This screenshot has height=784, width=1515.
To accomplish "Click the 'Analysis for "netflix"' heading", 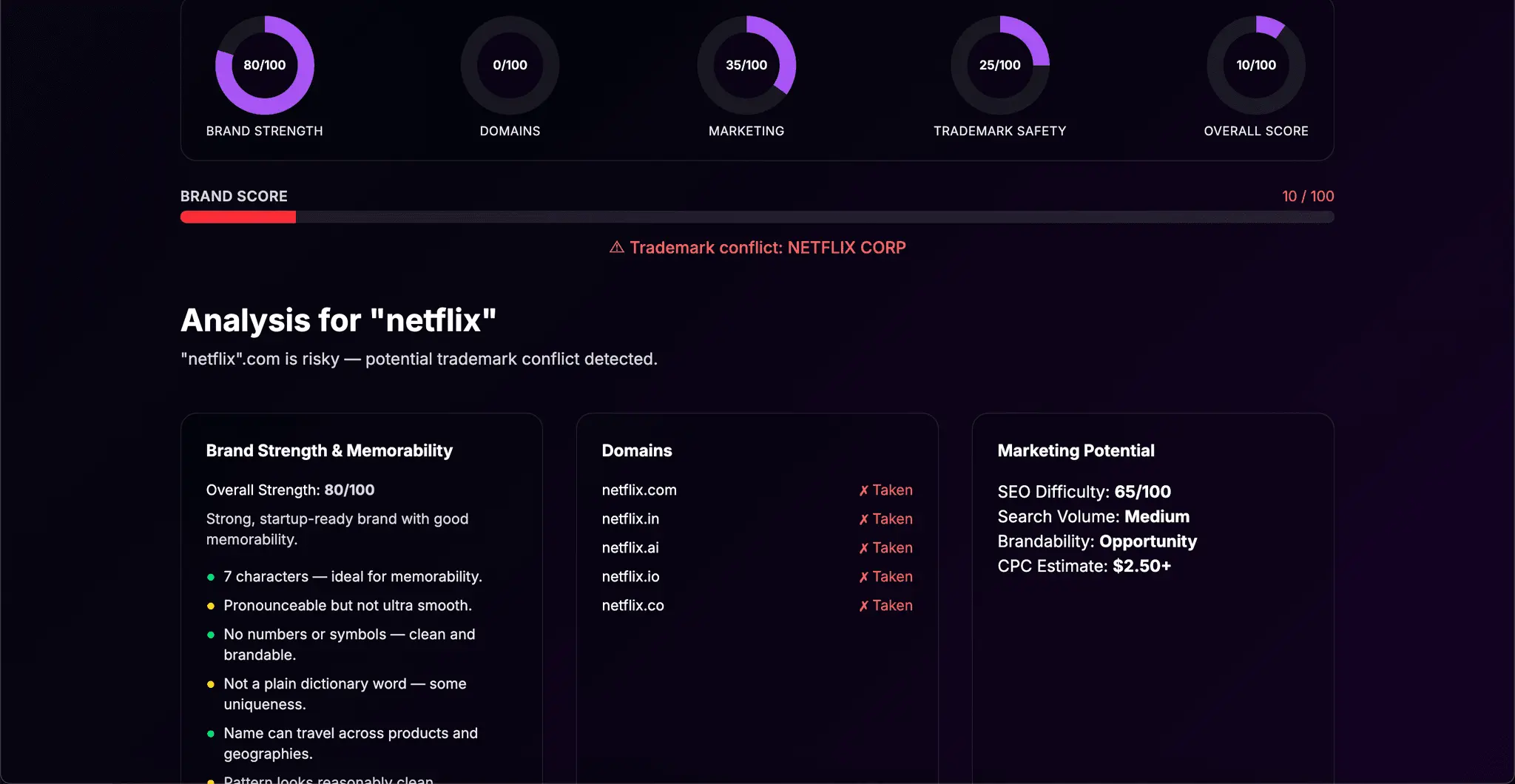I will (338, 320).
